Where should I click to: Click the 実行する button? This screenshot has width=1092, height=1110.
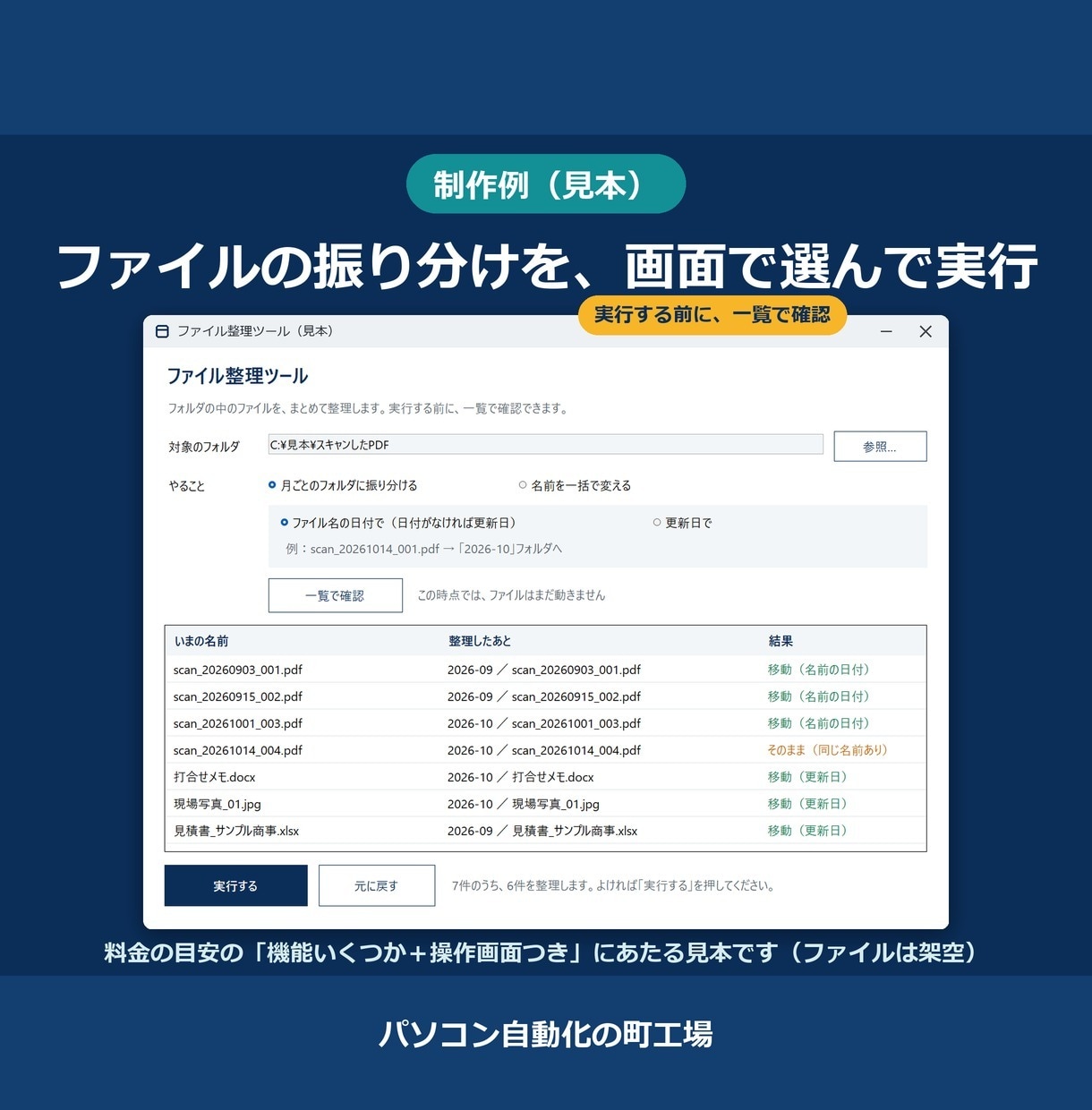pos(235,885)
